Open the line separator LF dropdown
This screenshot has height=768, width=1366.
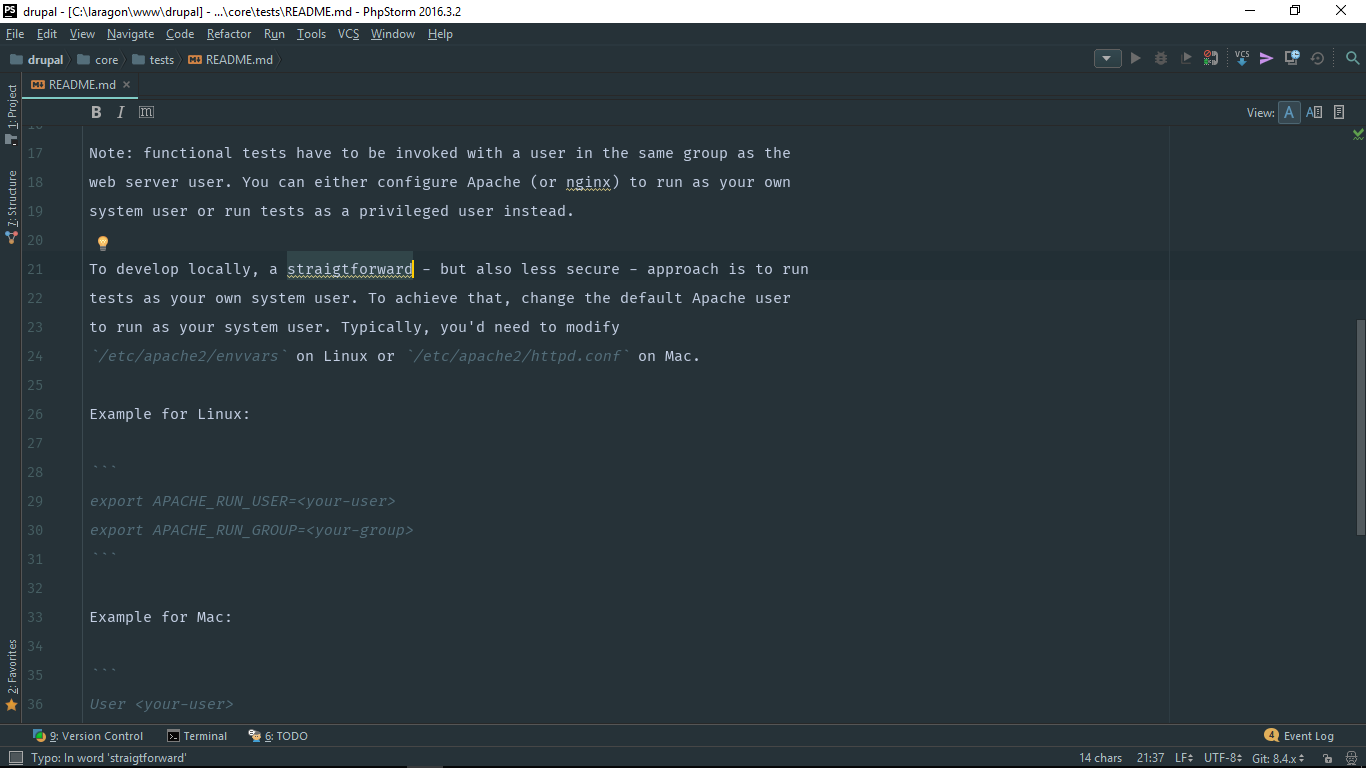[x=1183, y=758]
